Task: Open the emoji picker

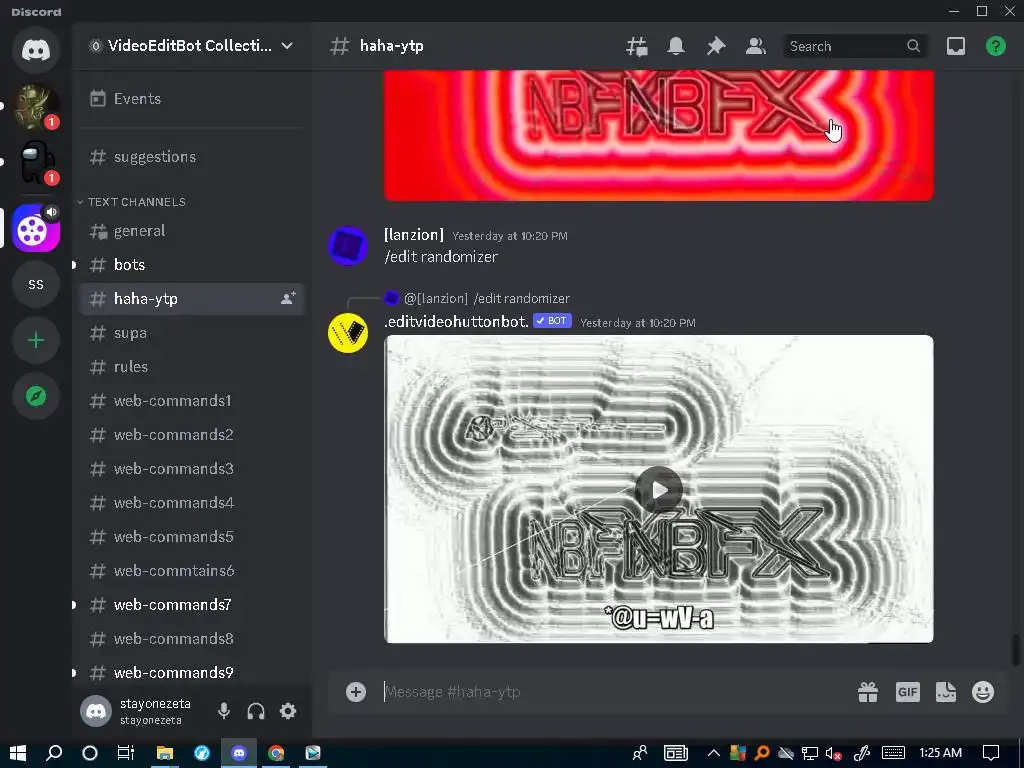Action: [x=983, y=692]
